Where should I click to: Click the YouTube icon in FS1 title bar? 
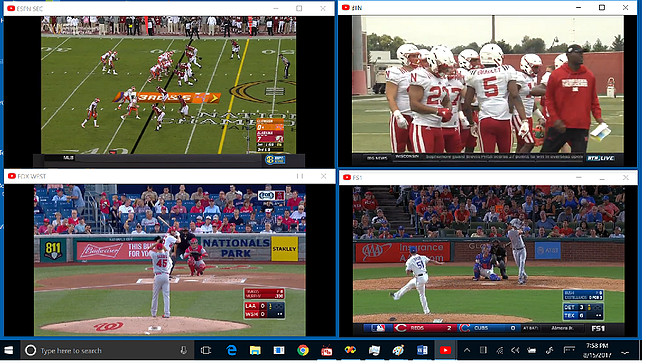point(347,177)
